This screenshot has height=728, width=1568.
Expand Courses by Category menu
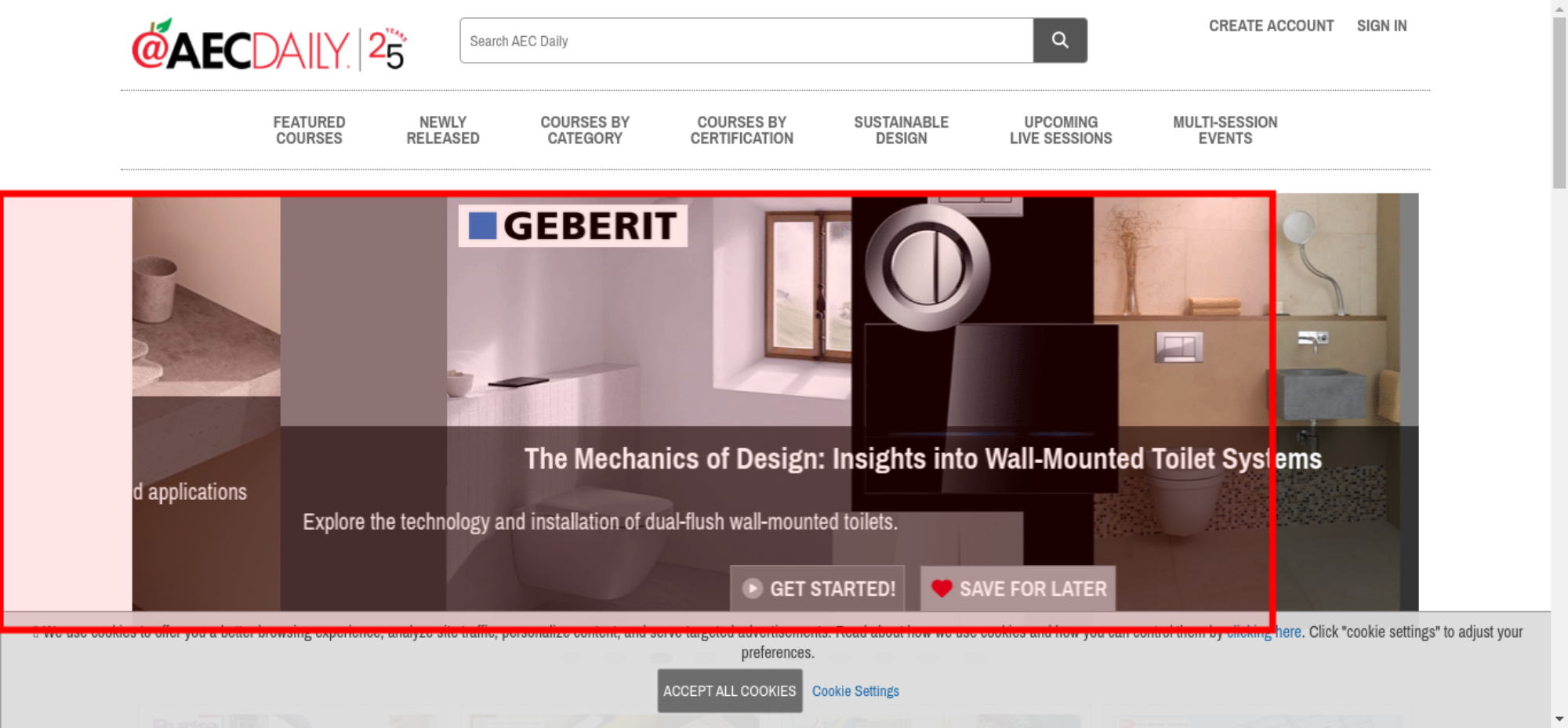pyautogui.click(x=585, y=130)
